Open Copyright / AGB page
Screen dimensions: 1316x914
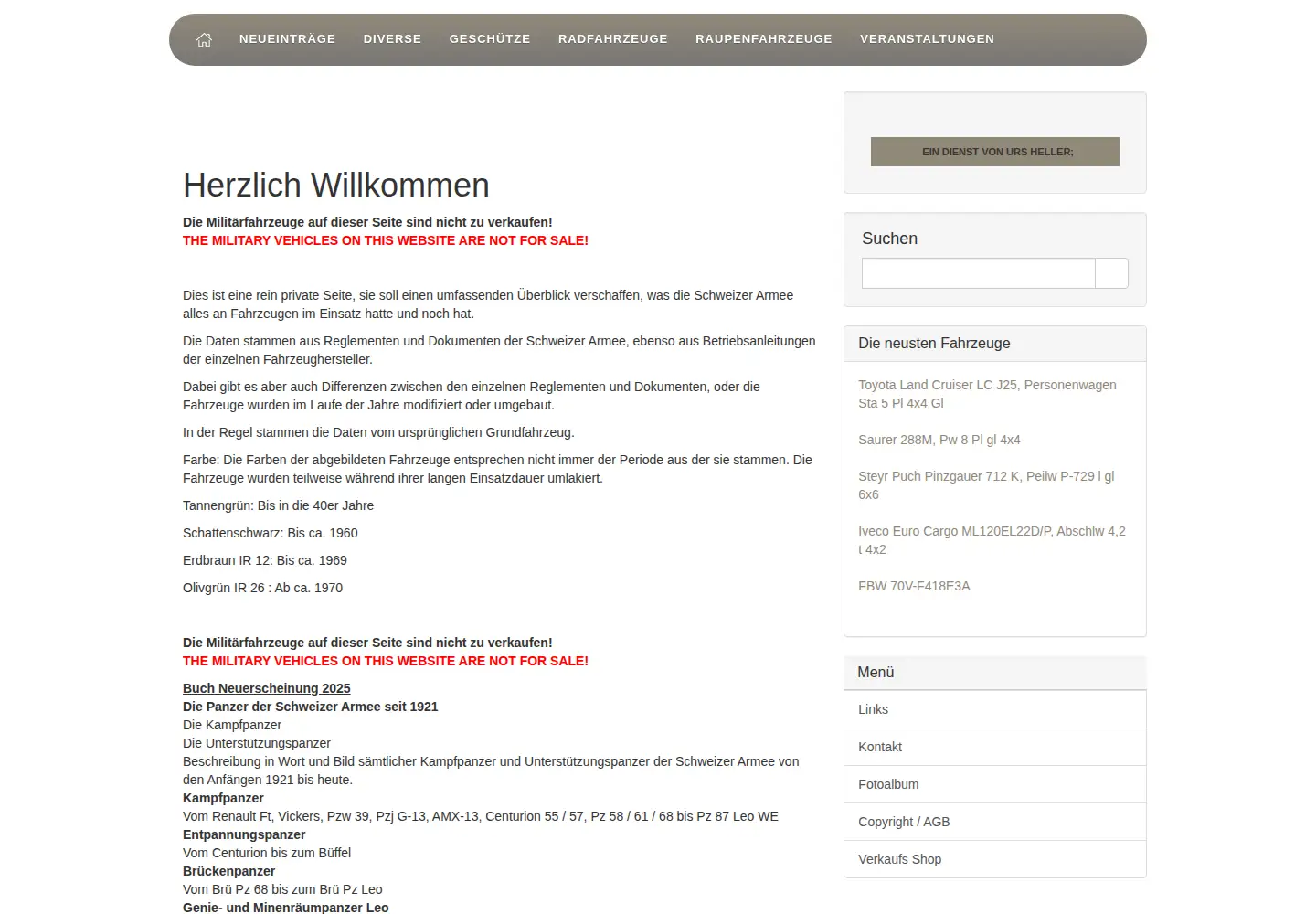click(x=994, y=822)
